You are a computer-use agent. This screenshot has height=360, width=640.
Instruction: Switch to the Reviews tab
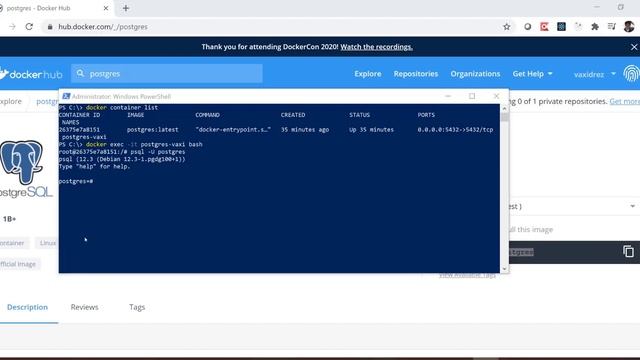point(84,307)
